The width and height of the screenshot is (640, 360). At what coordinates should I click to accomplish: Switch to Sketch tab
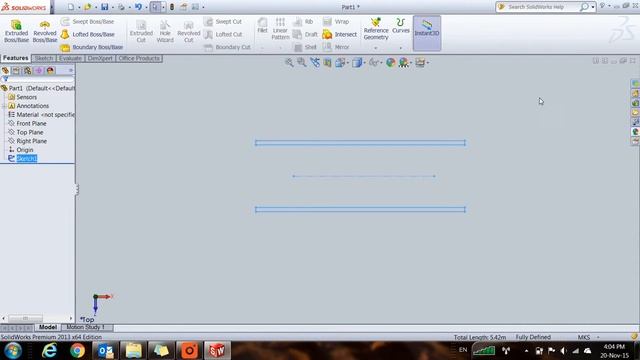pyautogui.click(x=44, y=58)
